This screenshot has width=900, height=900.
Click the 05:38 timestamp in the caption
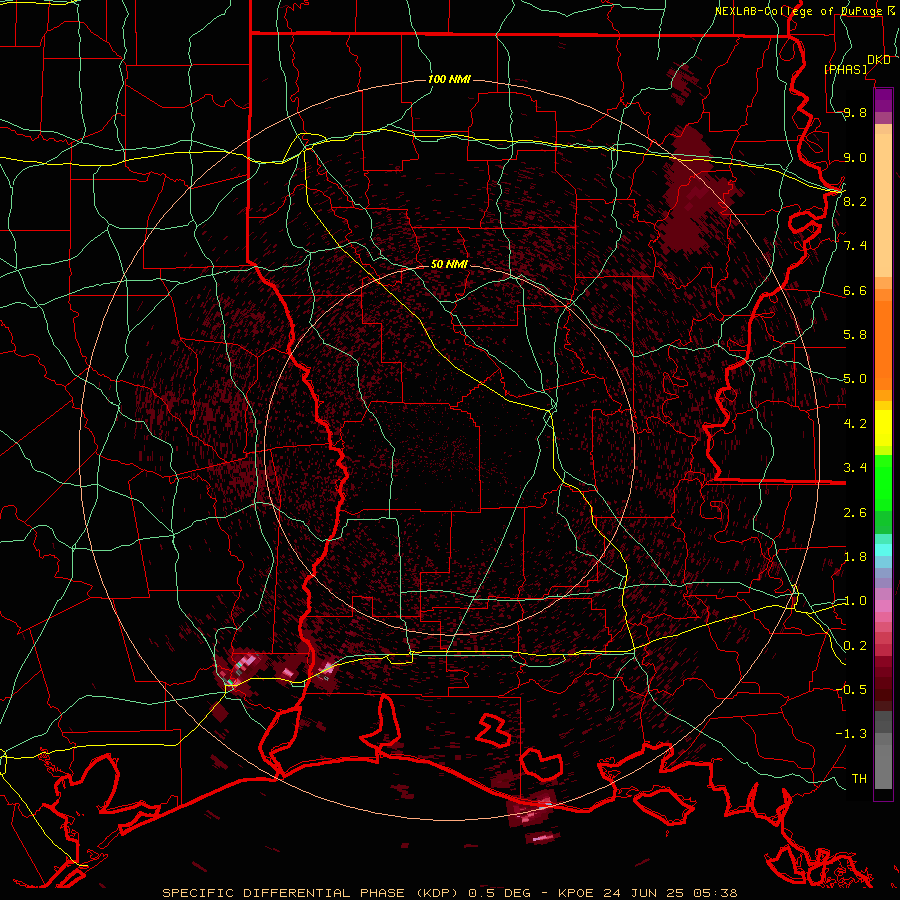pos(717,893)
